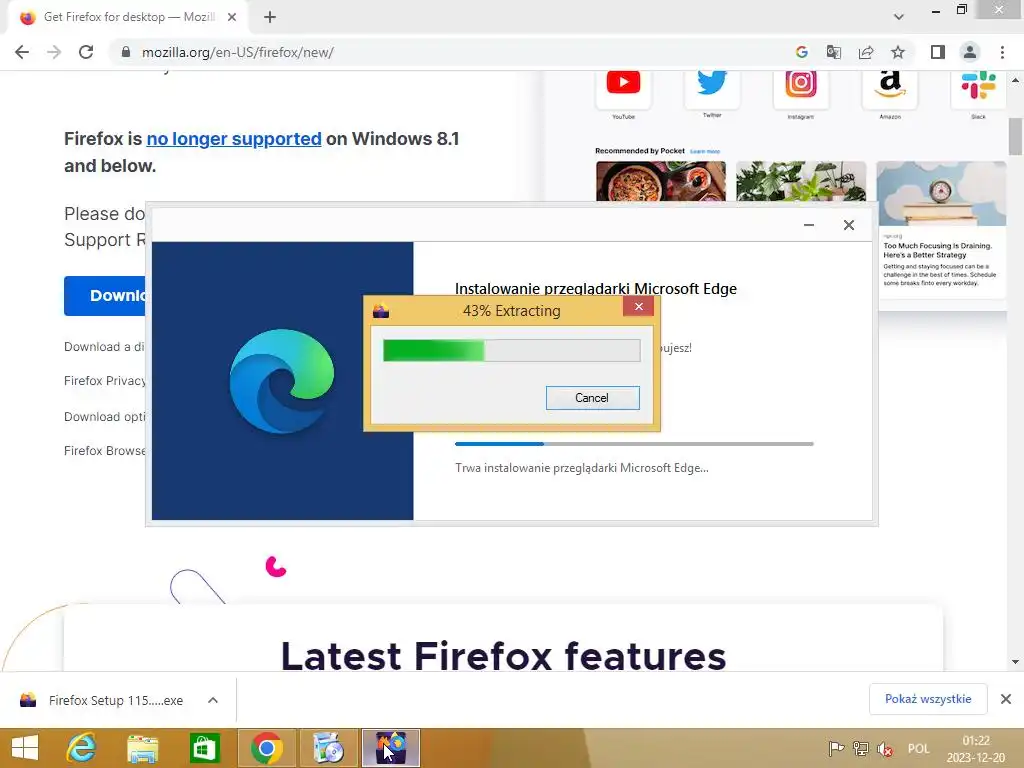Click the scrollbar up arrow
1024x768 pixels.
[x=1015, y=80]
